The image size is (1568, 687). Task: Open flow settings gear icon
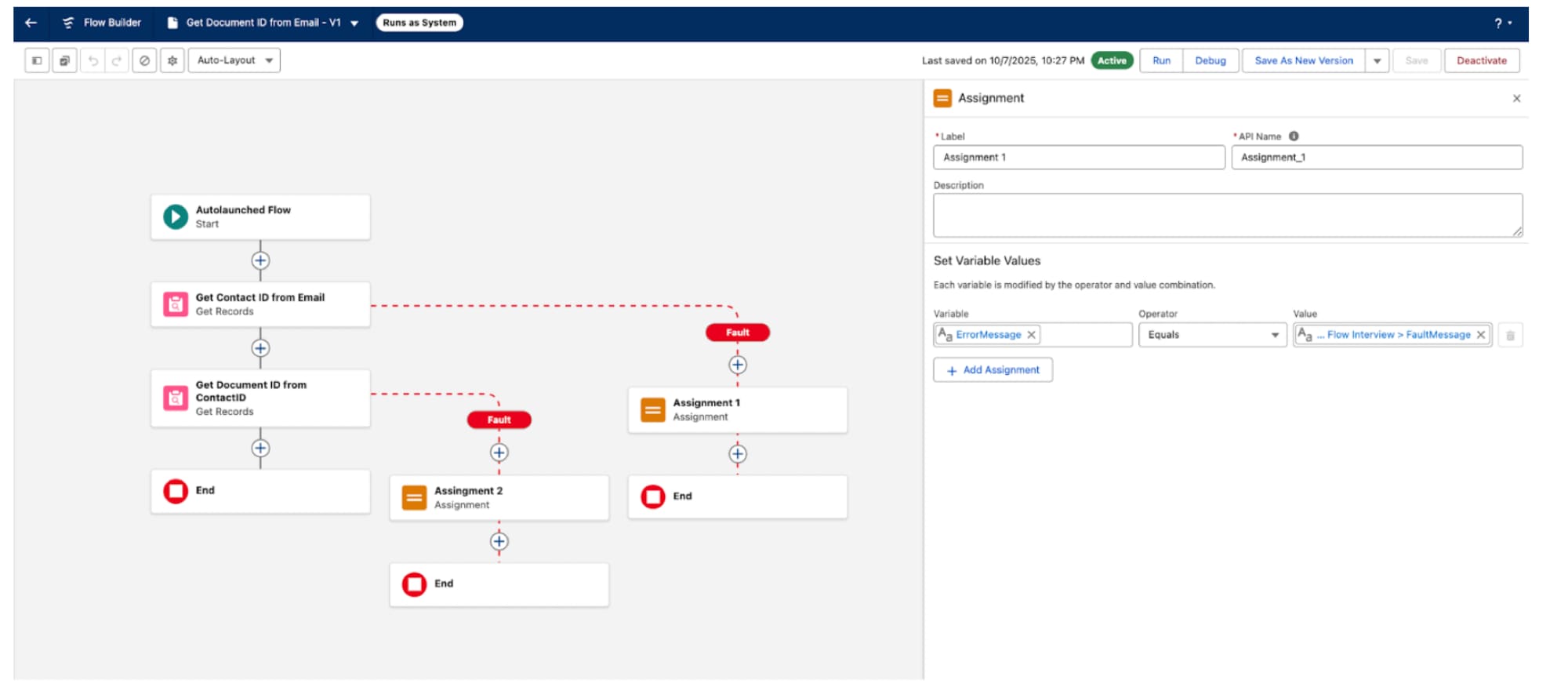coord(172,60)
